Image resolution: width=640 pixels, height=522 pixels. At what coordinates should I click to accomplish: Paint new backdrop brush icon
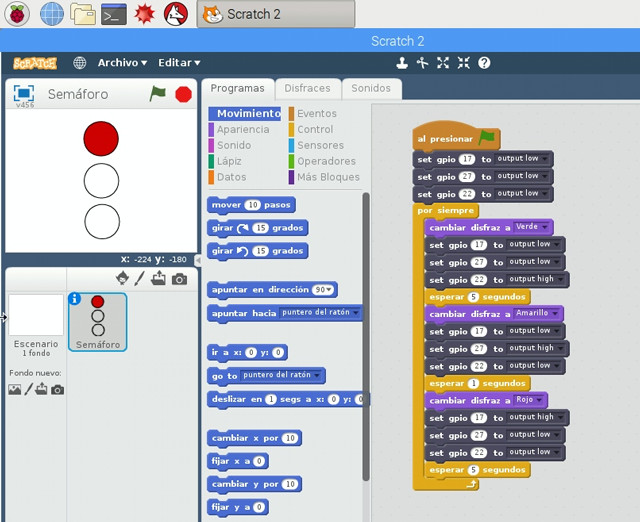(x=28, y=389)
